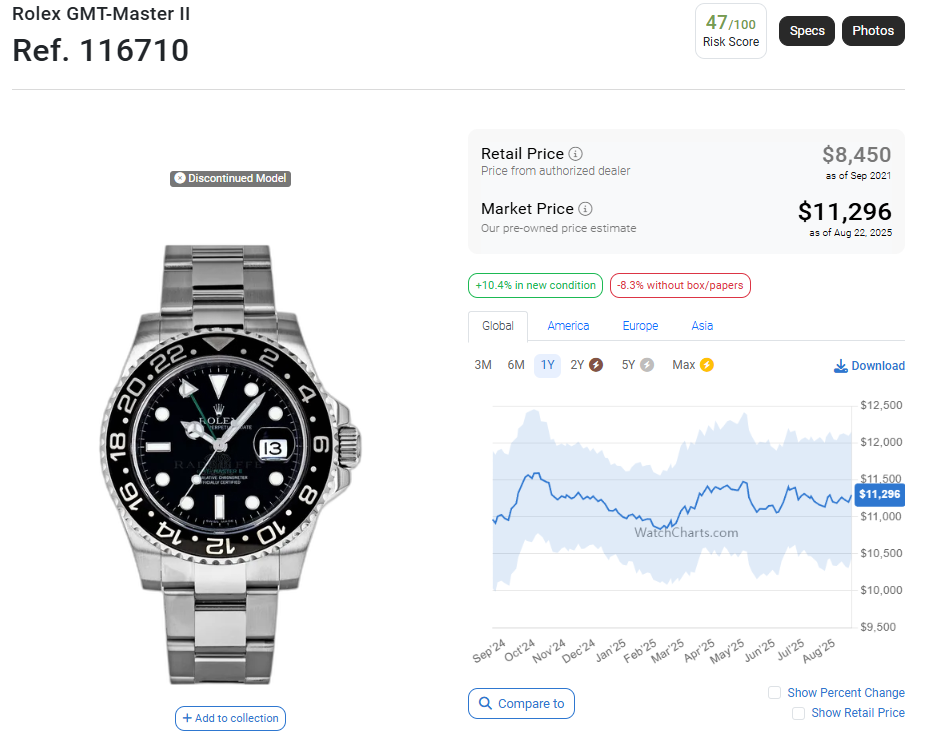This screenshot has height=735, width=936.
Task: Click the lightning badge beside 5Y
Action: 647,365
